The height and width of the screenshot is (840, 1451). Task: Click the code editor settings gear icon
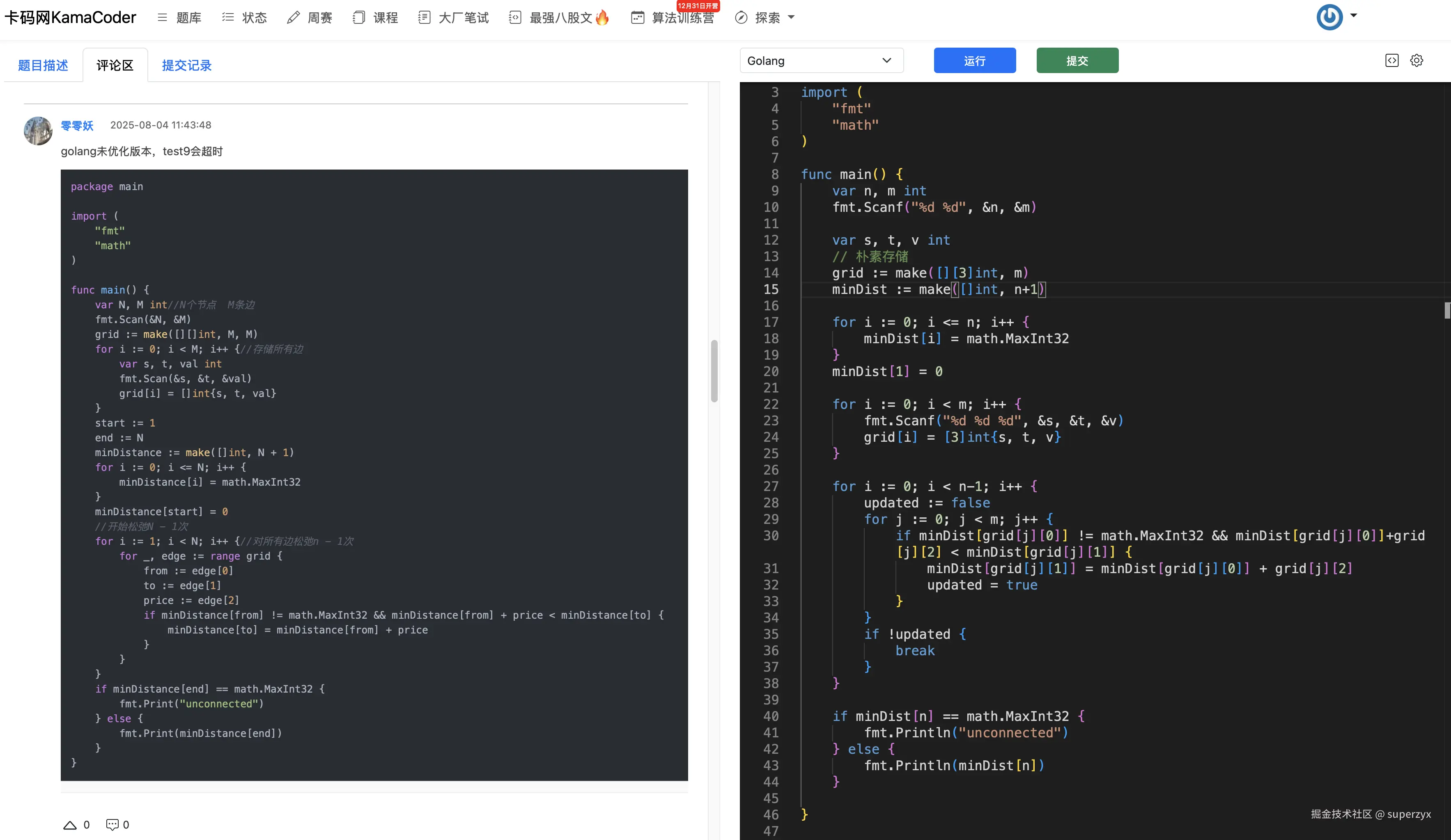[1417, 60]
